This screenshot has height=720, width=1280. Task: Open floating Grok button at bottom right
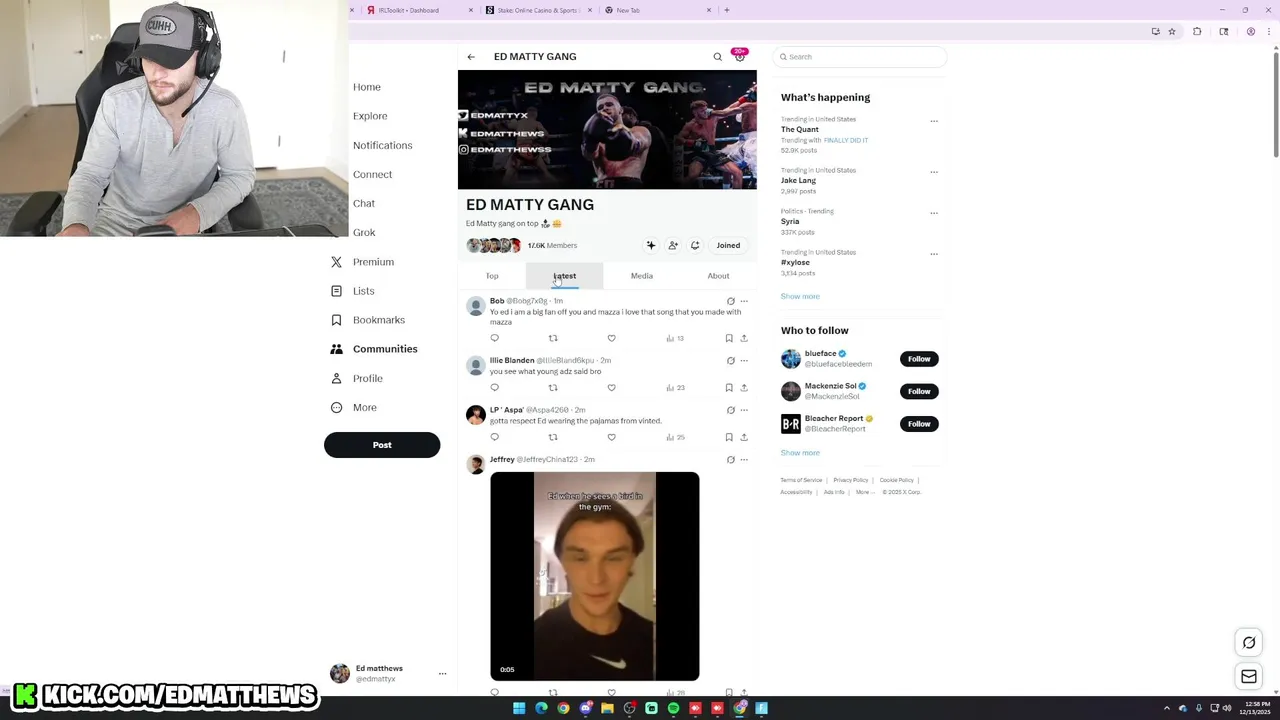(x=1249, y=643)
